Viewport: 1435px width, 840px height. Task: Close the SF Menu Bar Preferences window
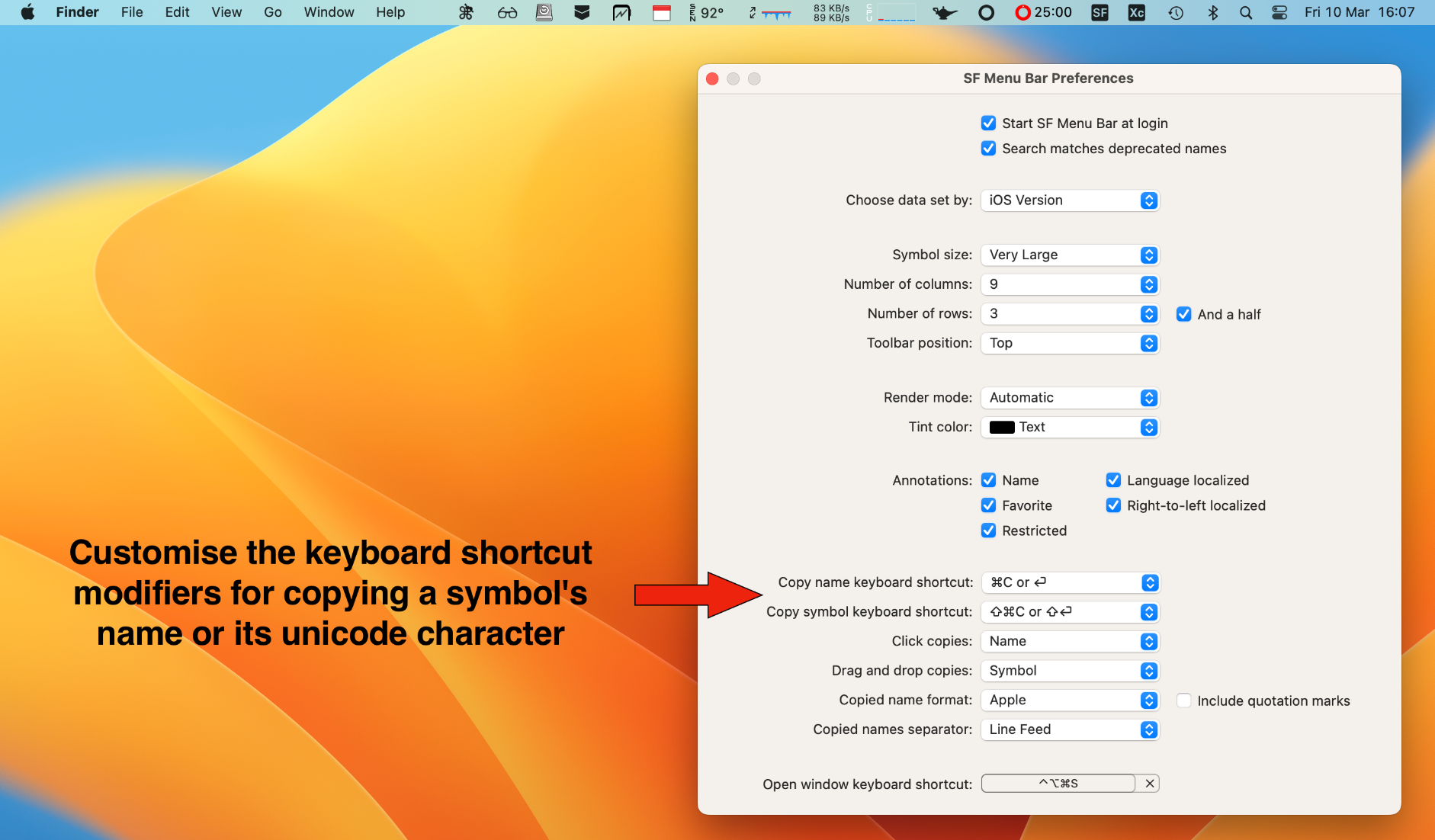click(x=712, y=79)
